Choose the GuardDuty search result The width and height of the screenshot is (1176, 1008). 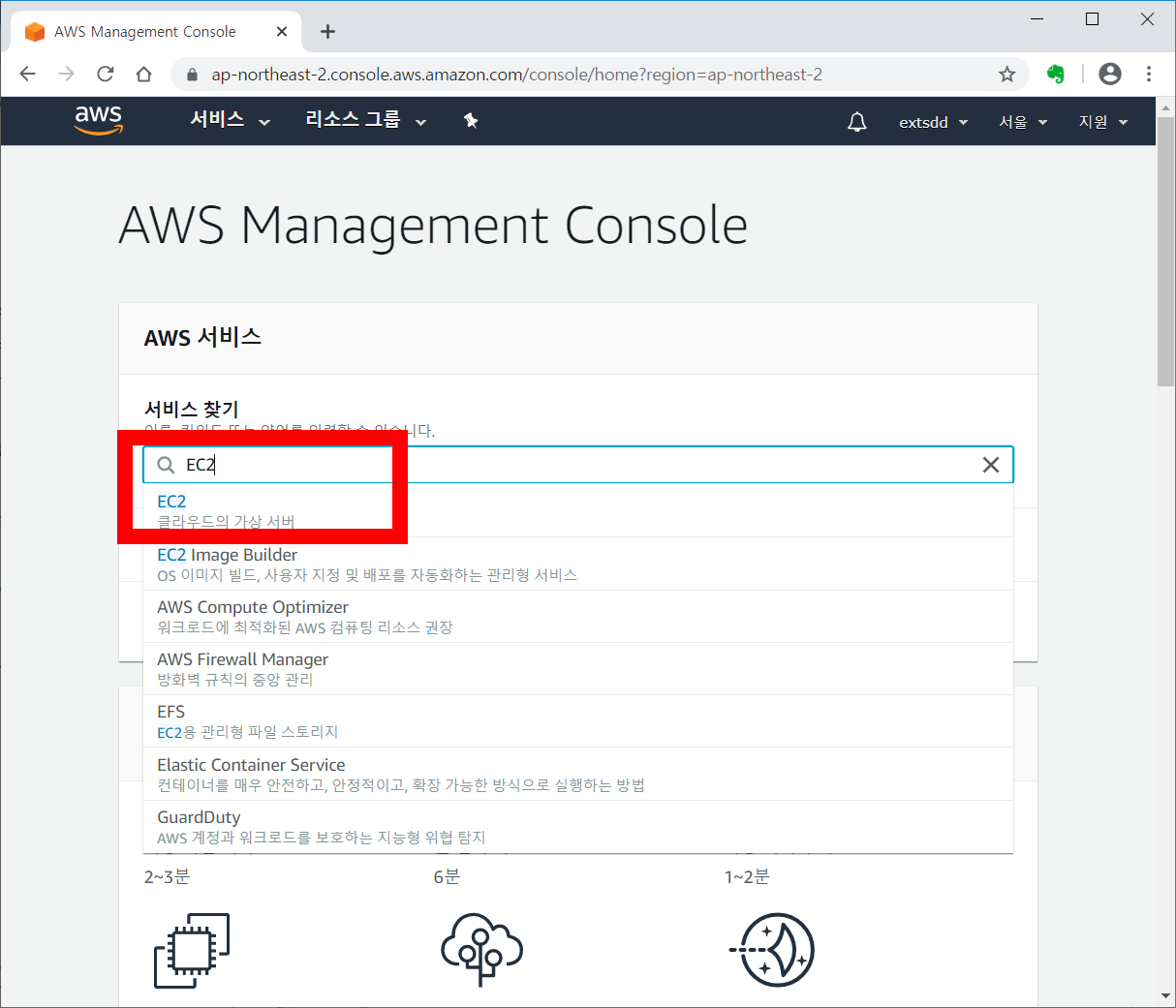coord(578,826)
